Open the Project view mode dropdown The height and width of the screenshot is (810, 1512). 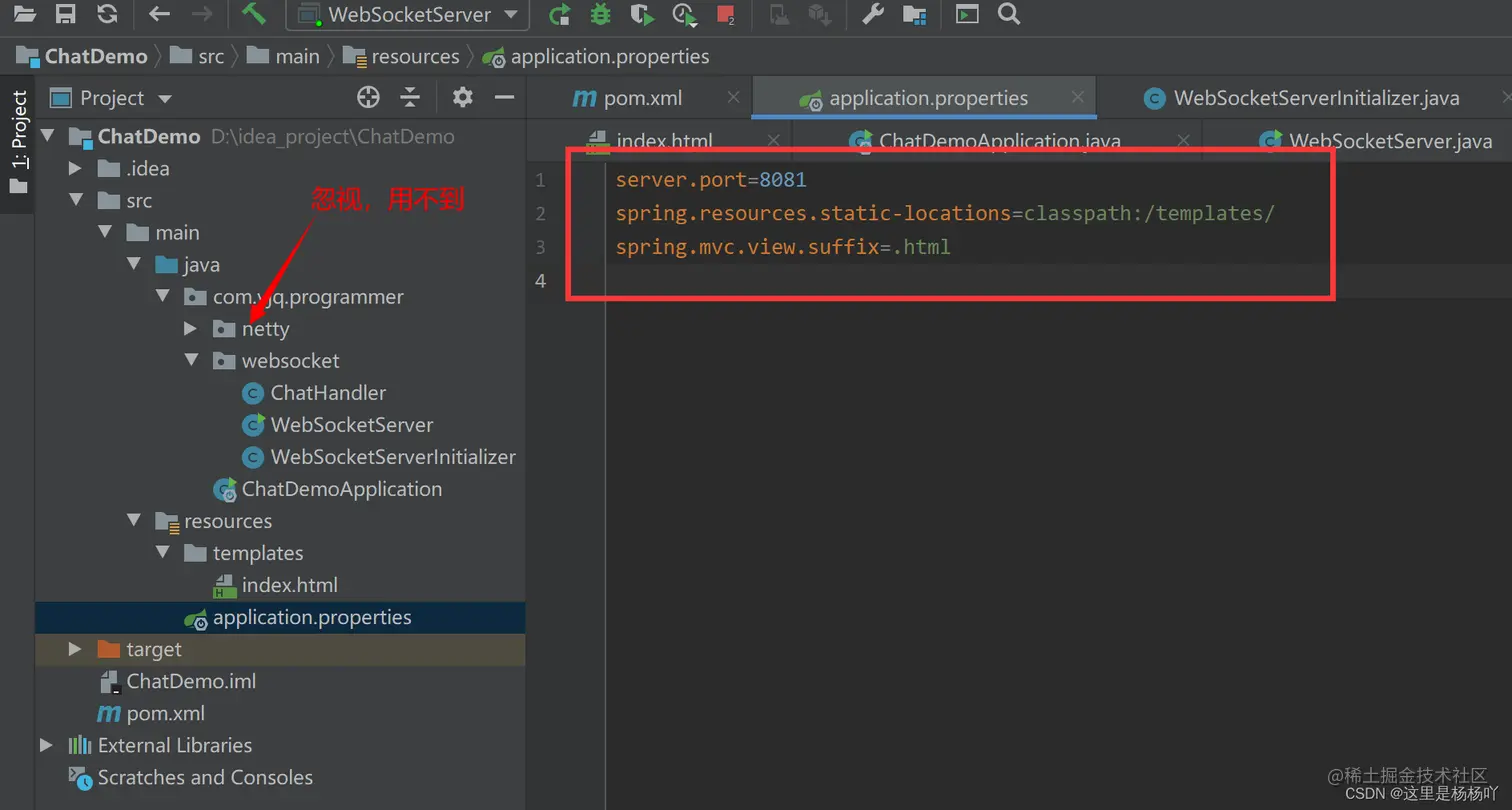(x=165, y=98)
